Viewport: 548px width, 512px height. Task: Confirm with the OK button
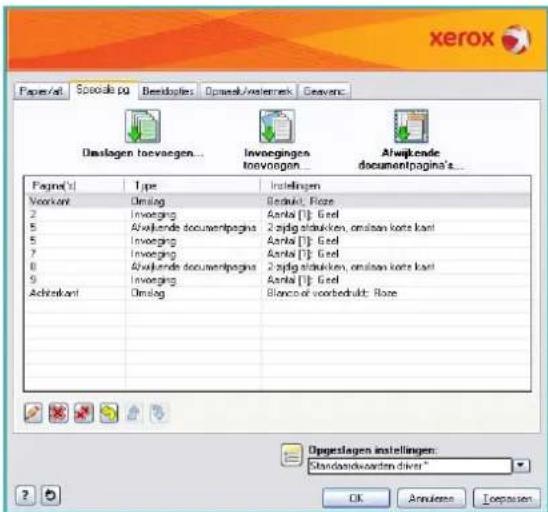pyautogui.click(x=356, y=498)
